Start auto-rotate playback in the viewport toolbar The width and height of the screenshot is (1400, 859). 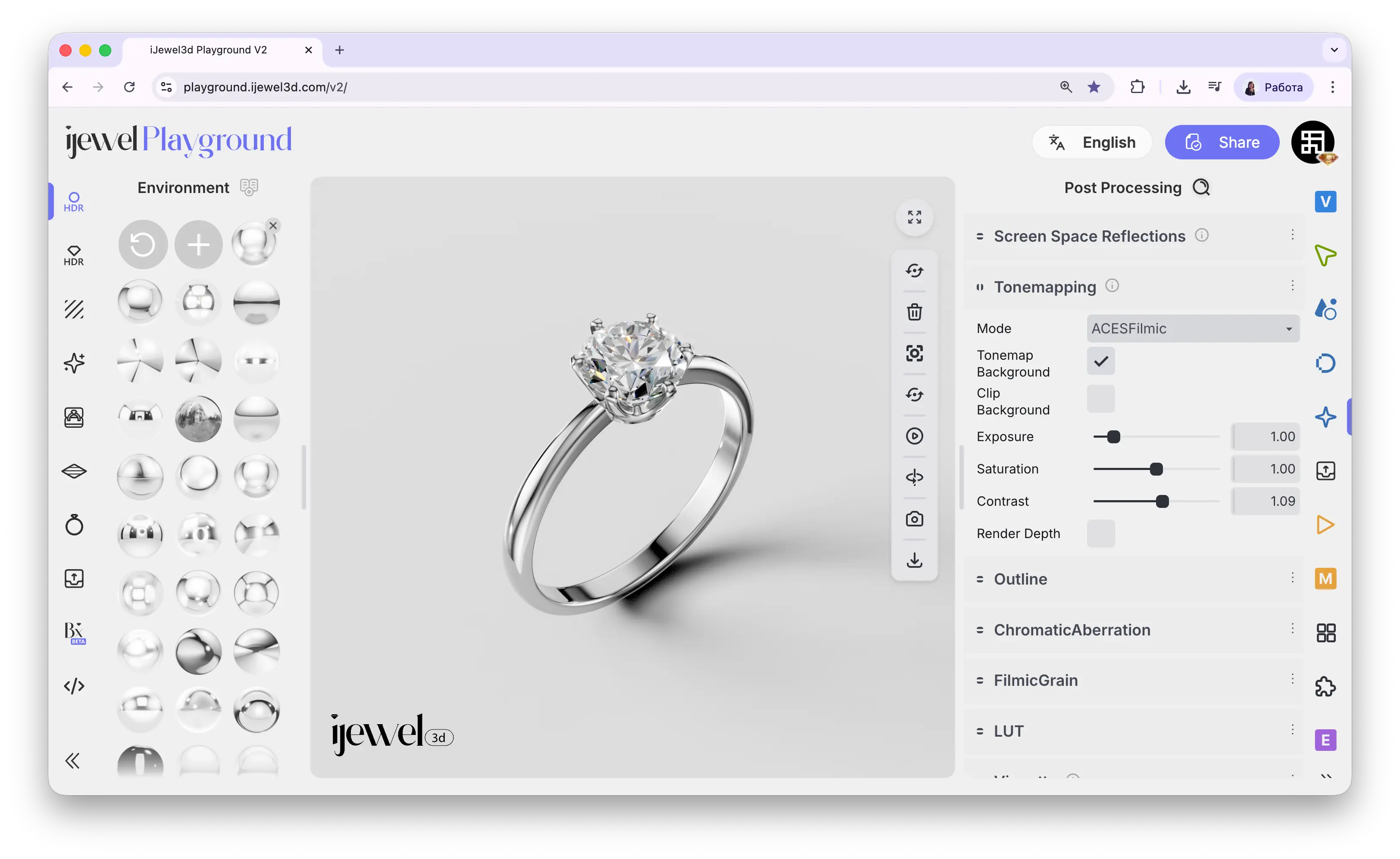[914, 436]
